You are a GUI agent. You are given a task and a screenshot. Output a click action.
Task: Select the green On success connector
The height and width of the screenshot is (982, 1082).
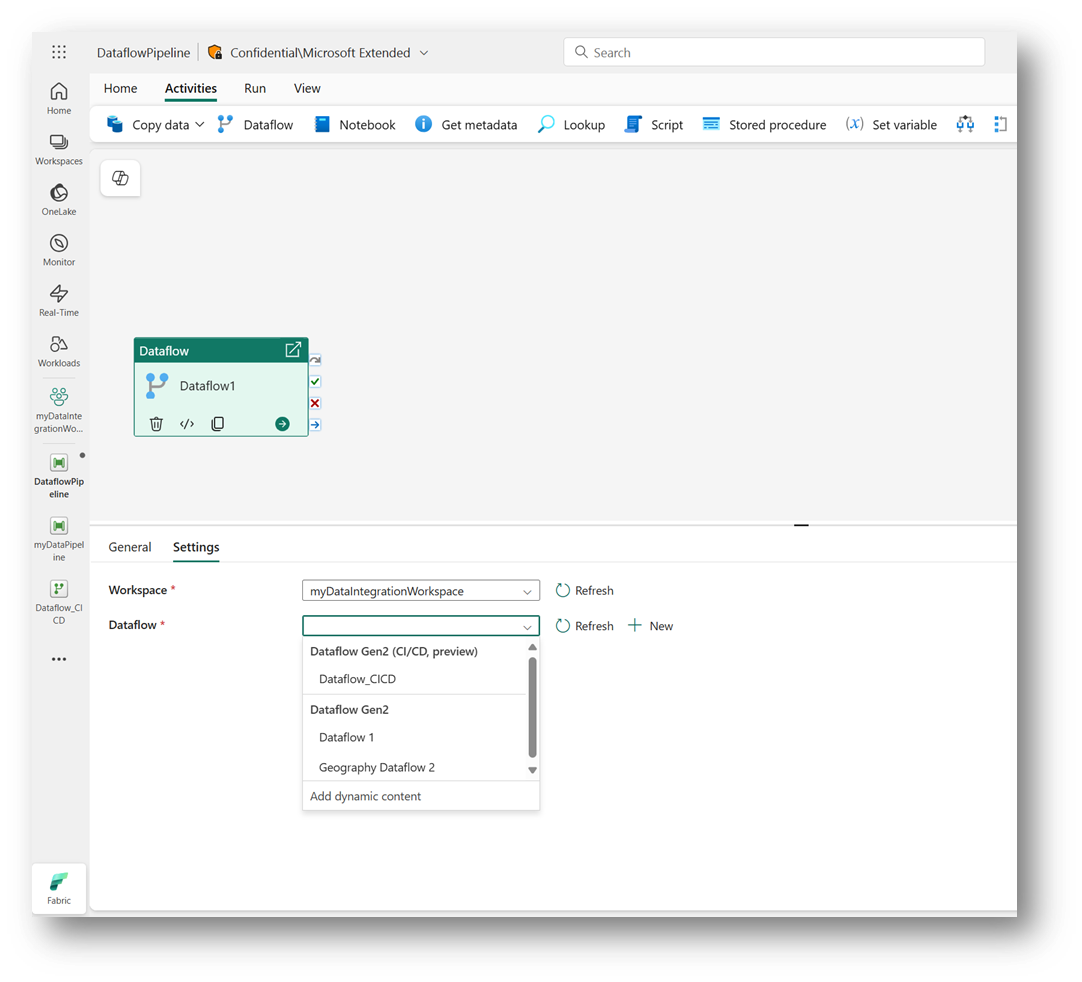(315, 382)
